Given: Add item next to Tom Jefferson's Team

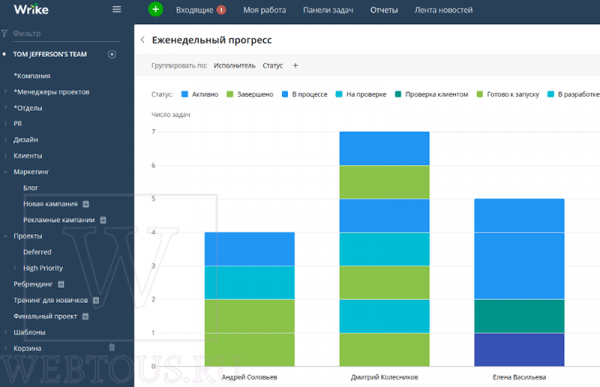Looking at the screenshot, I should (x=112, y=54).
